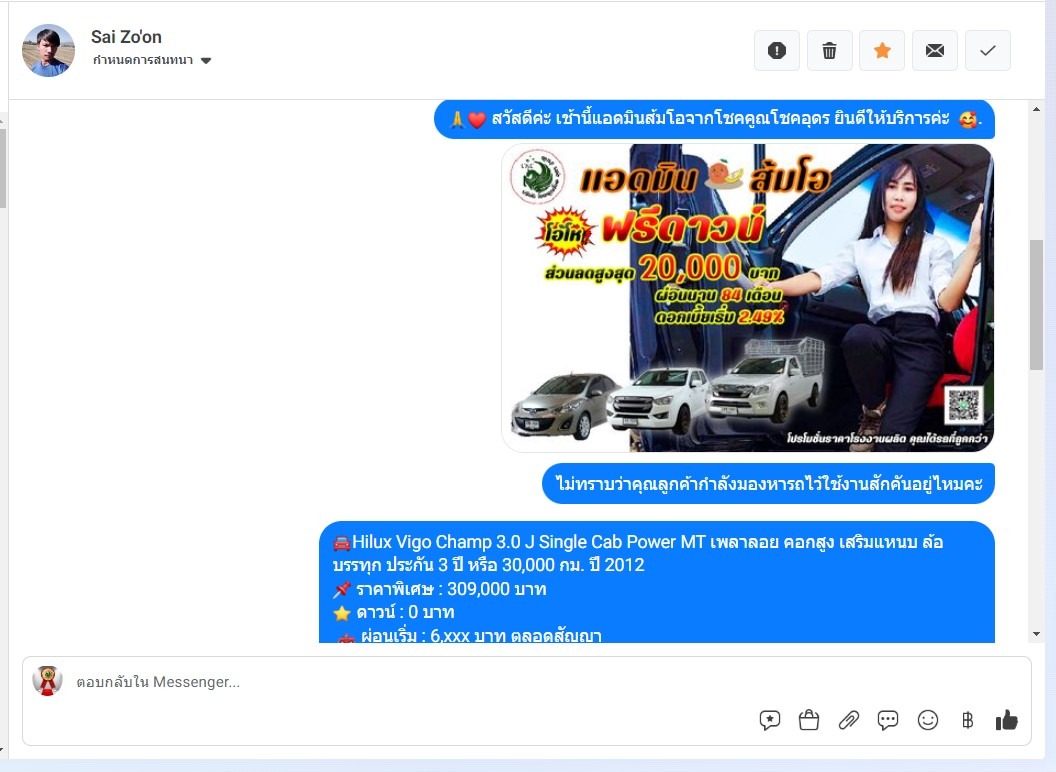Delete conversation using trash icon
1056x772 pixels.
click(830, 51)
